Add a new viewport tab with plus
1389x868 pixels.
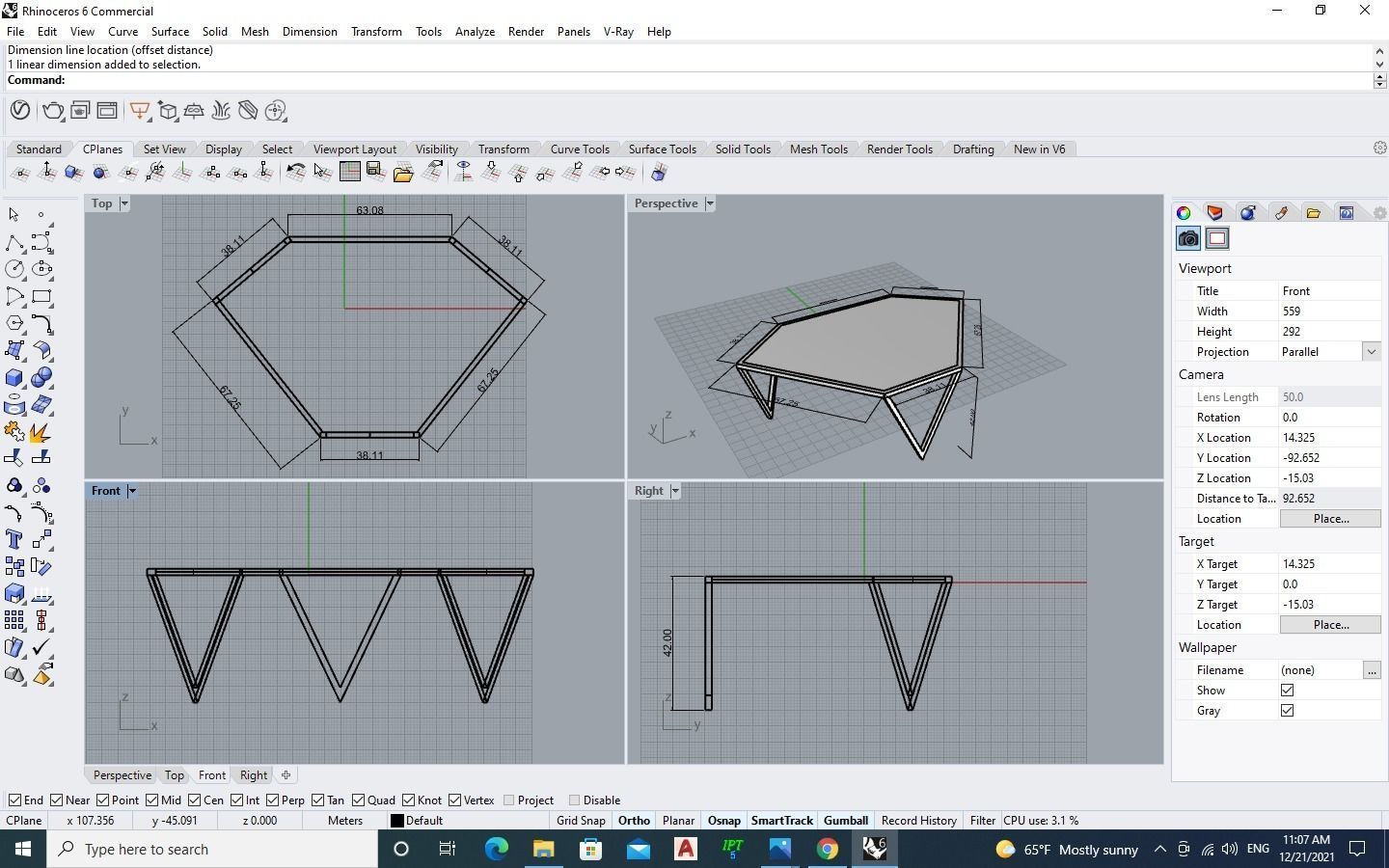point(286,774)
